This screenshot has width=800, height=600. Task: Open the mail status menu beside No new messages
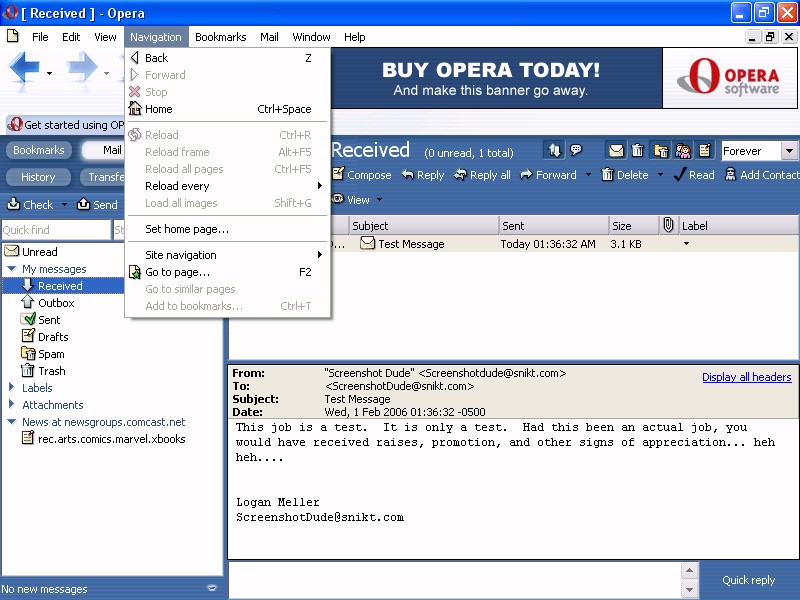(212, 588)
